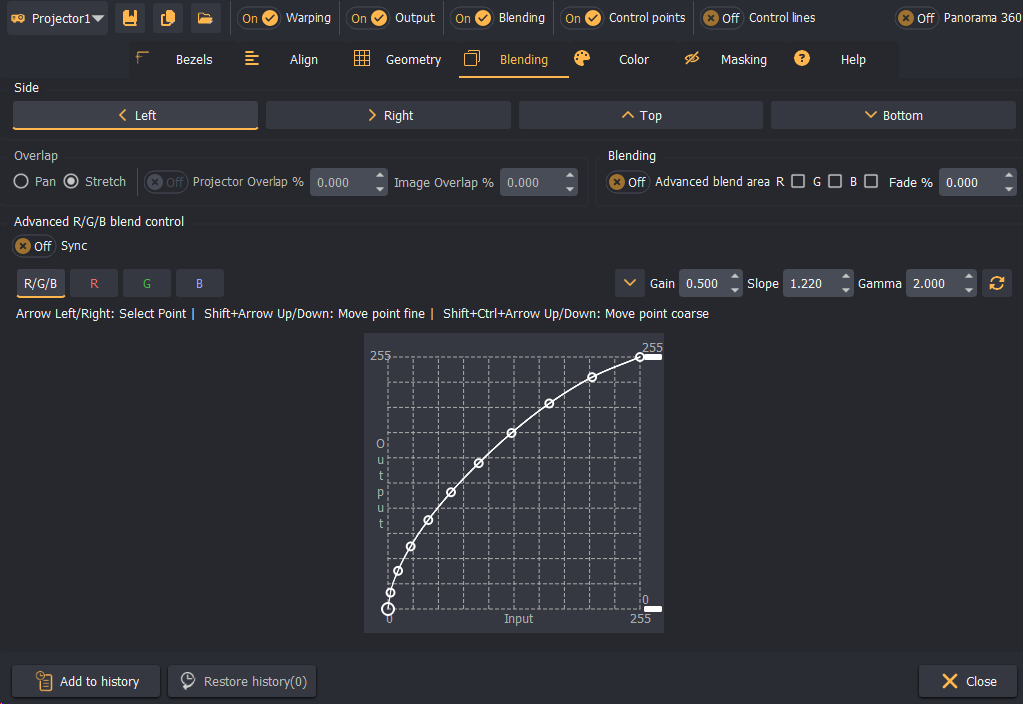Click the Close button
This screenshot has width=1023, height=704.
(968, 681)
